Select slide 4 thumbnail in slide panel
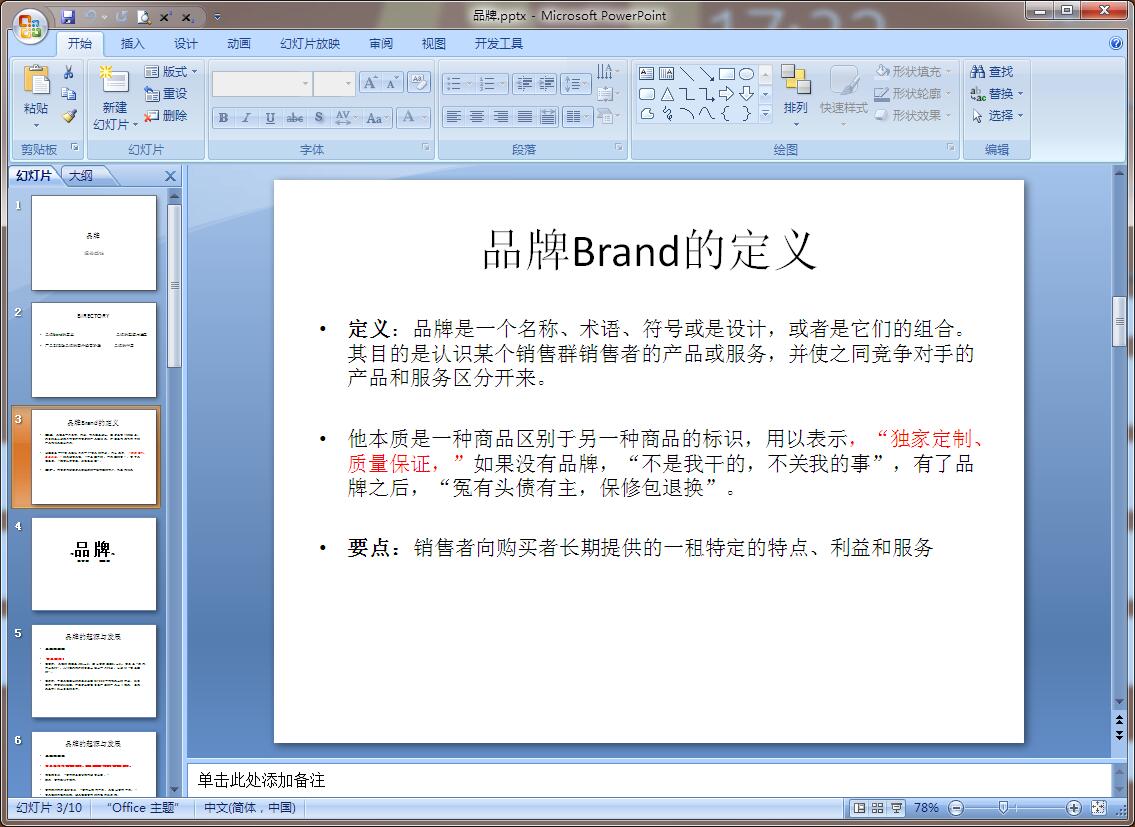This screenshot has width=1135, height=827. coord(94,563)
